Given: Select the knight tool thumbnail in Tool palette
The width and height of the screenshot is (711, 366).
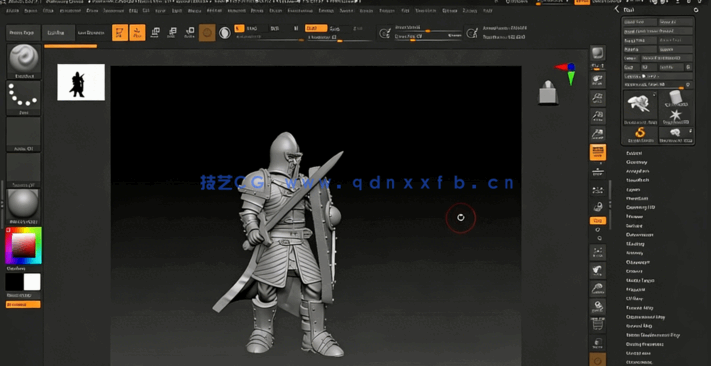Looking at the screenshot, I should (x=640, y=107).
